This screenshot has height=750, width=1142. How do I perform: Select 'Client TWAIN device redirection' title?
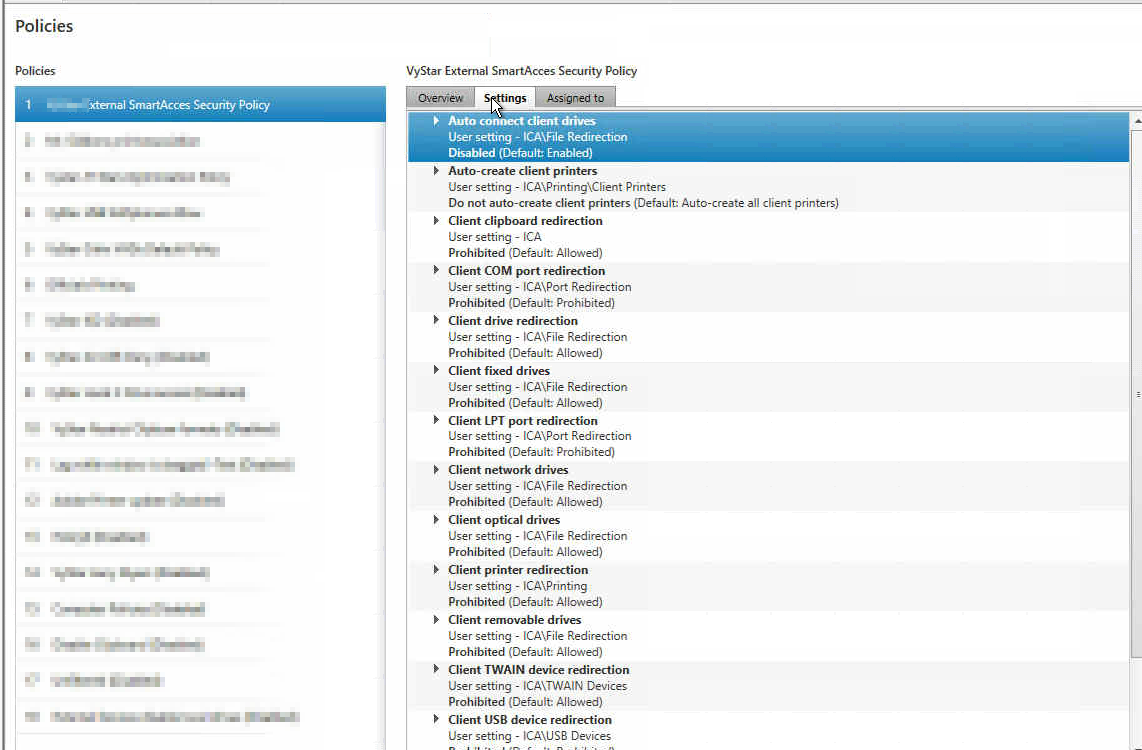pos(538,670)
